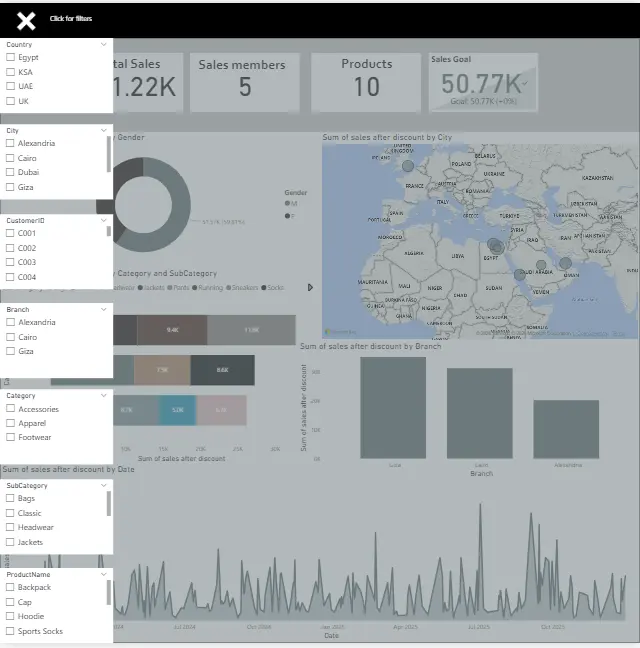
Task: Open the Branch slicer chevron
Action: click(104, 309)
